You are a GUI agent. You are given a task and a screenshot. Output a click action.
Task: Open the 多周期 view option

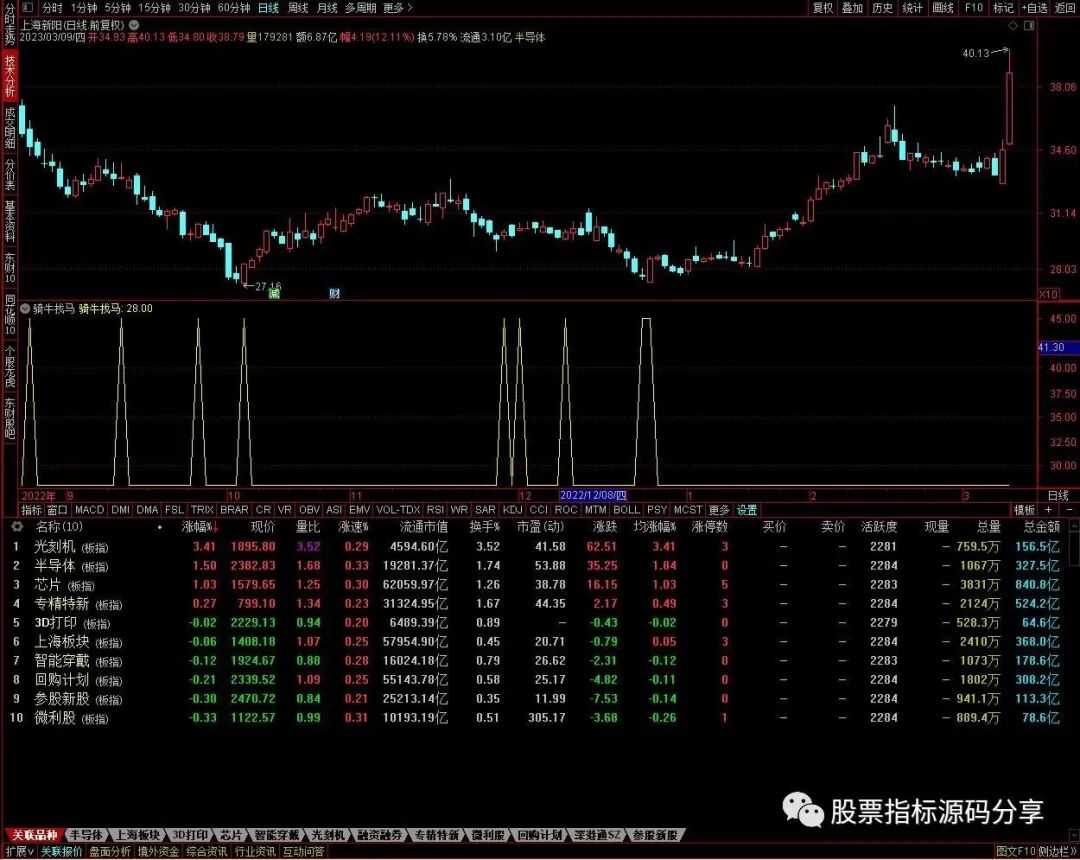[360, 8]
